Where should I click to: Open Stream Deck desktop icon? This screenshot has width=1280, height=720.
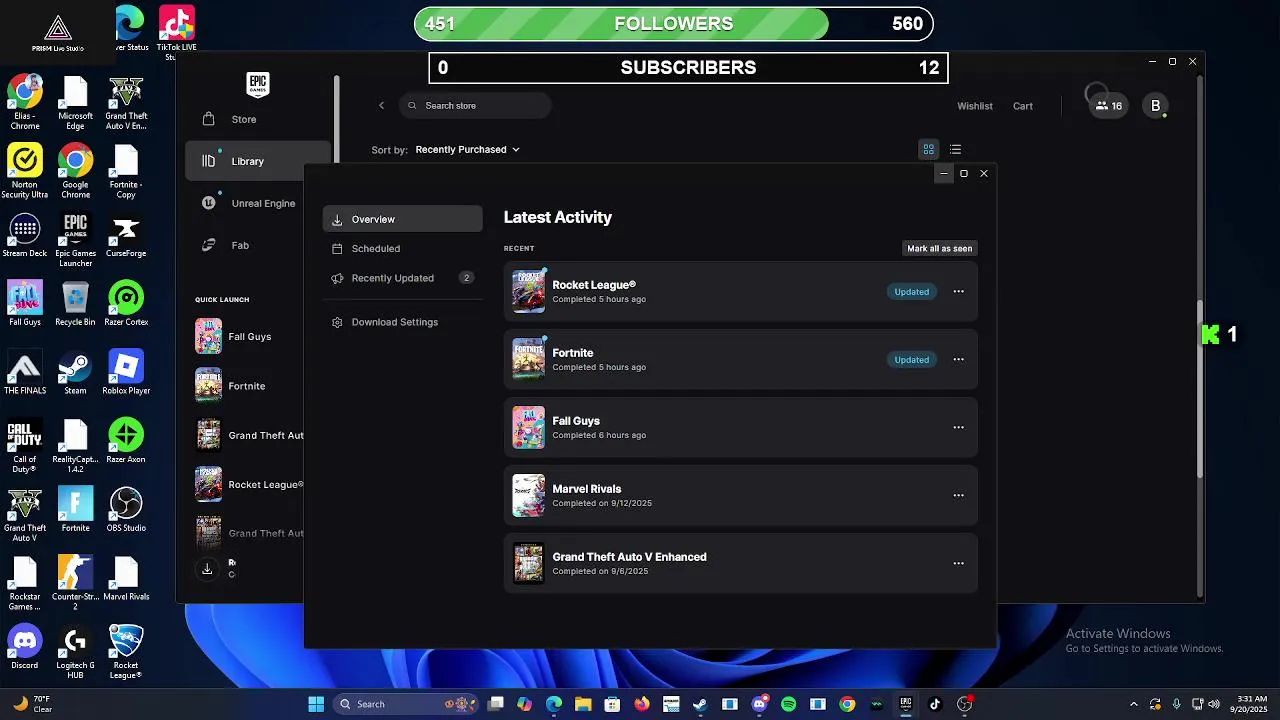[25, 236]
